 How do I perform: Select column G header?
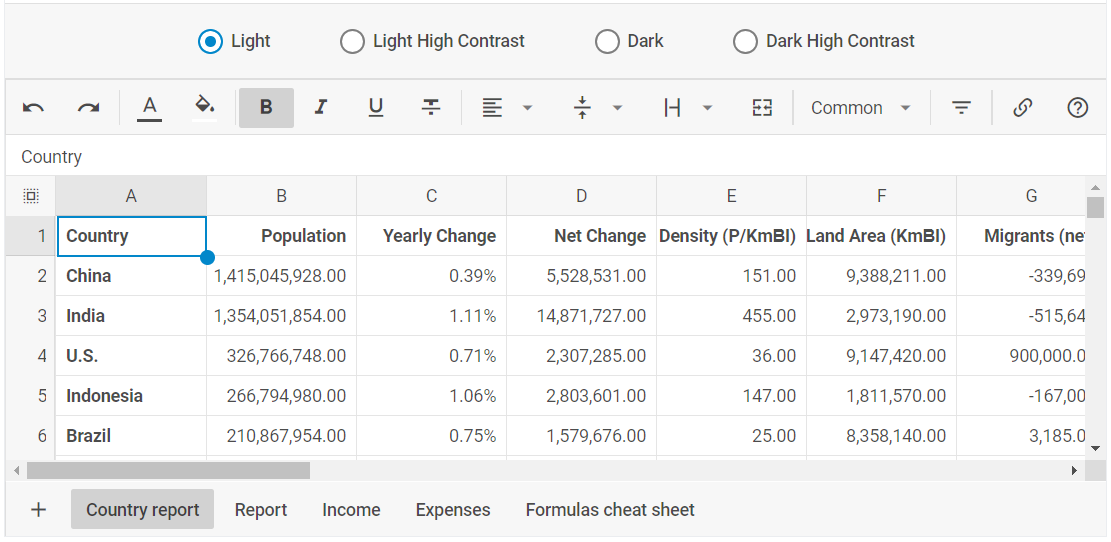click(1021, 196)
